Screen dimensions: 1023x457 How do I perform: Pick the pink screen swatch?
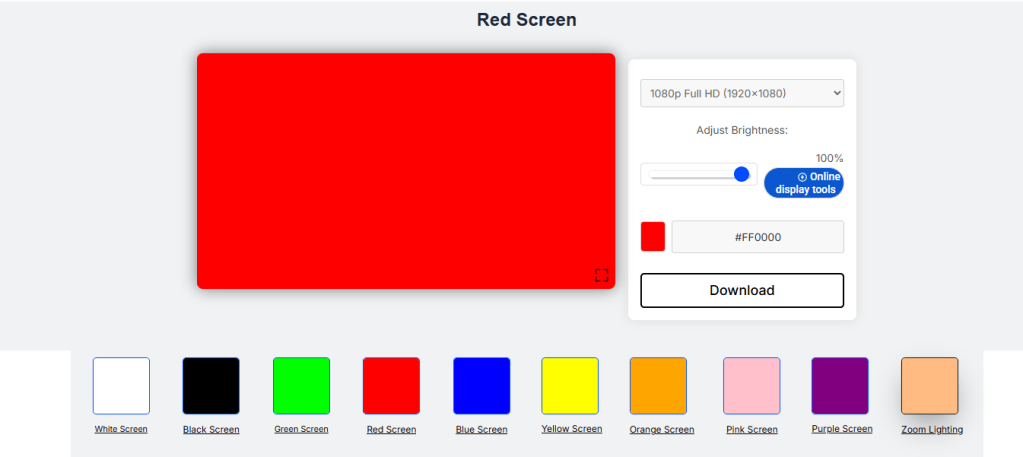[x=751, y=386]
